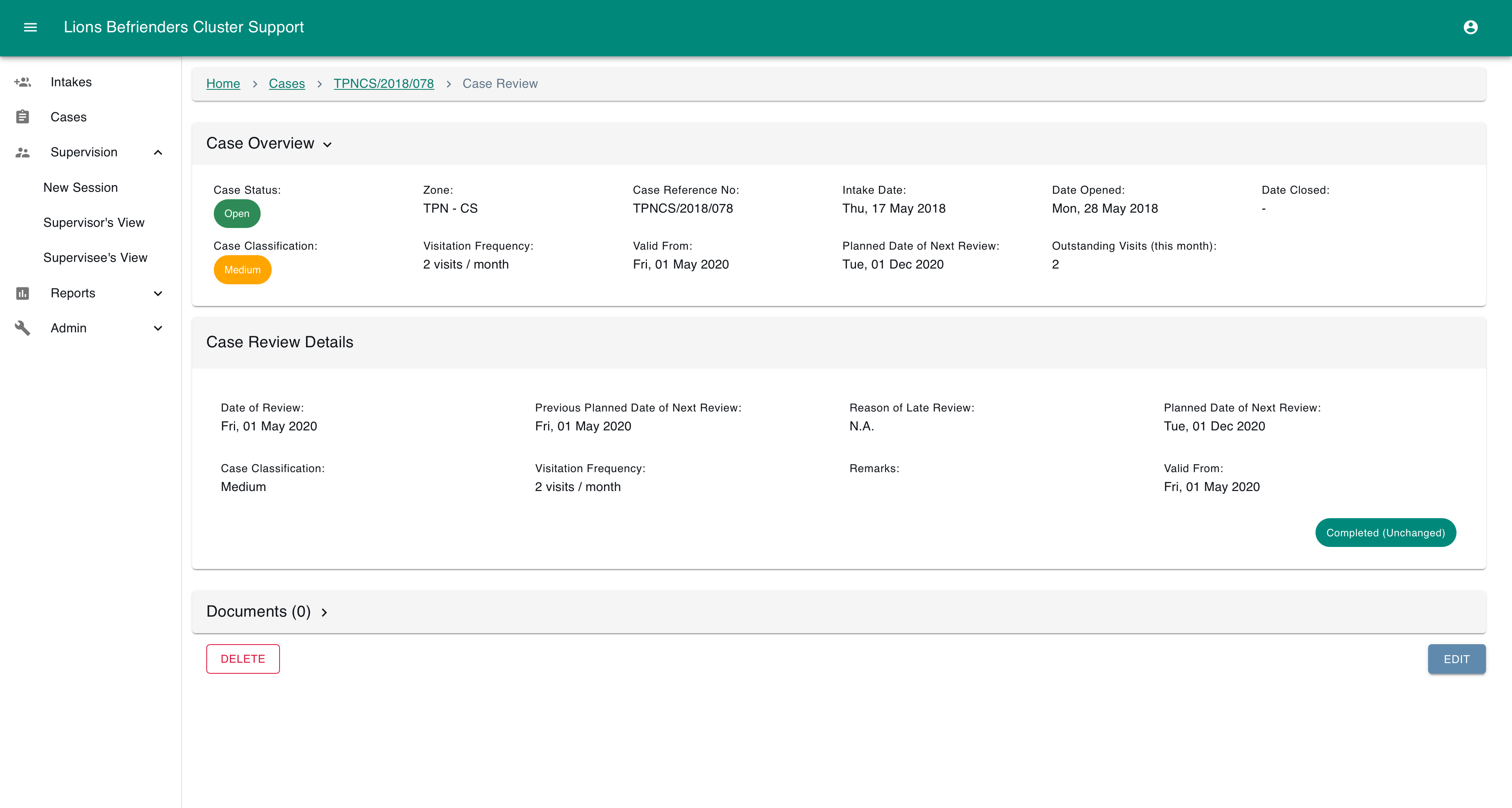Select Admin in the sidebar
This screenshot has height=808, width=1512.
pos(91,328)
